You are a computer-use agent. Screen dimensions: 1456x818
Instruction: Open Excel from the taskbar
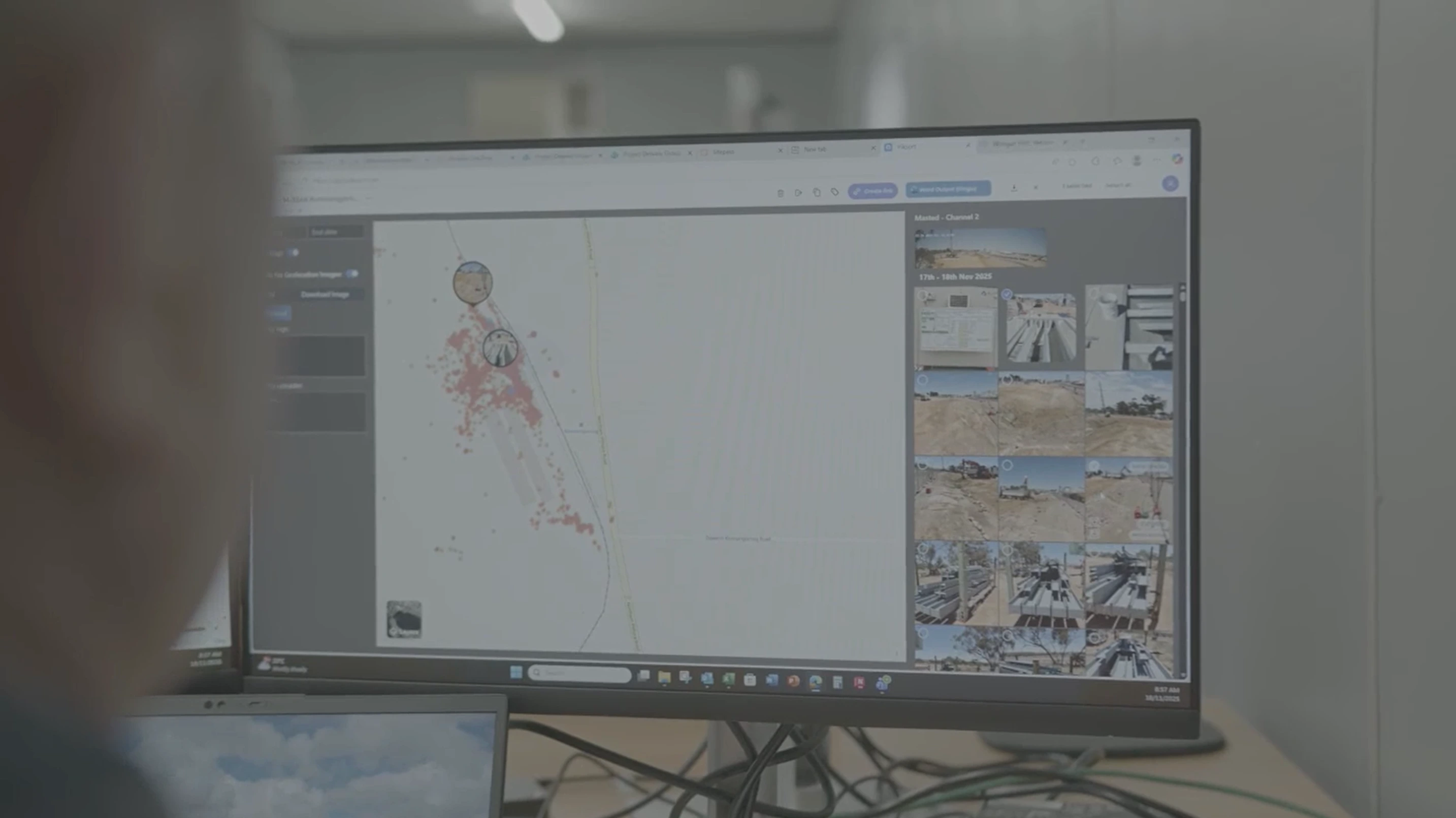(728, 679)
